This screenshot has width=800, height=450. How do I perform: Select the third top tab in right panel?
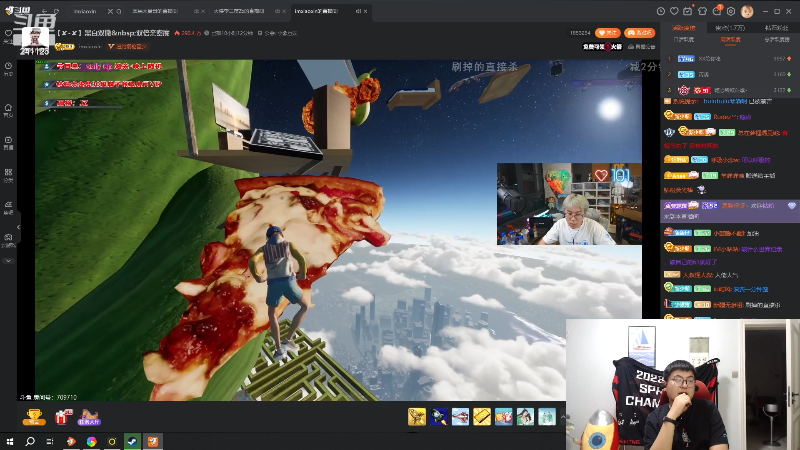pos(776,28)
